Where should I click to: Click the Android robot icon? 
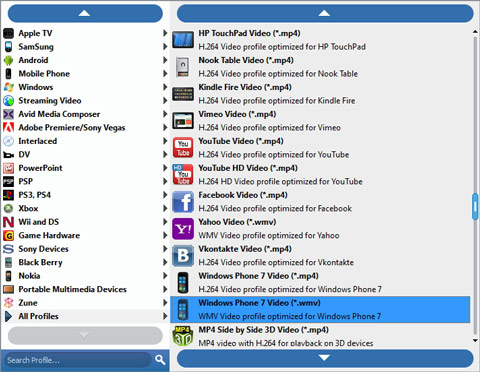(8, 60)
